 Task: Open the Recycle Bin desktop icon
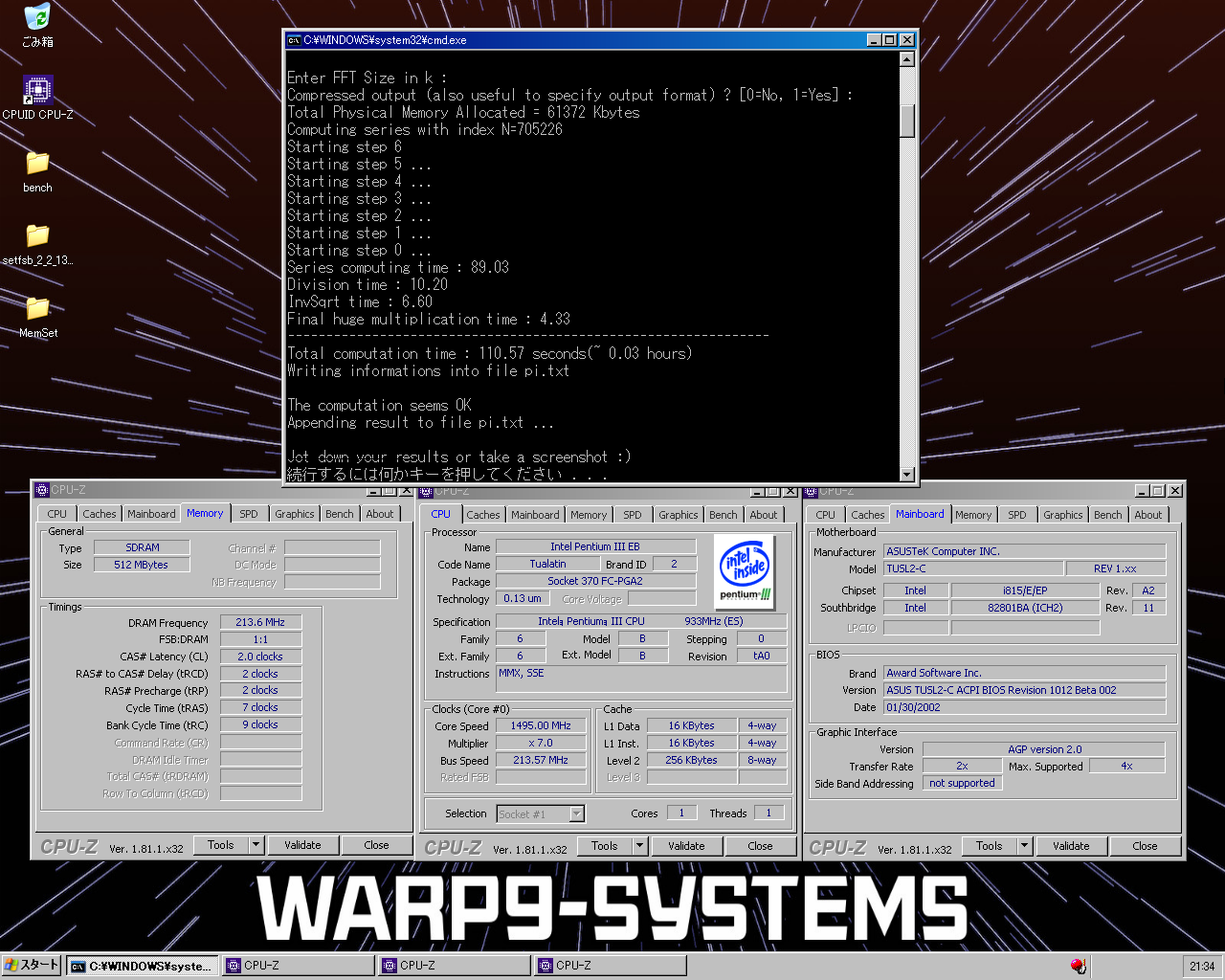pos(37,26)
